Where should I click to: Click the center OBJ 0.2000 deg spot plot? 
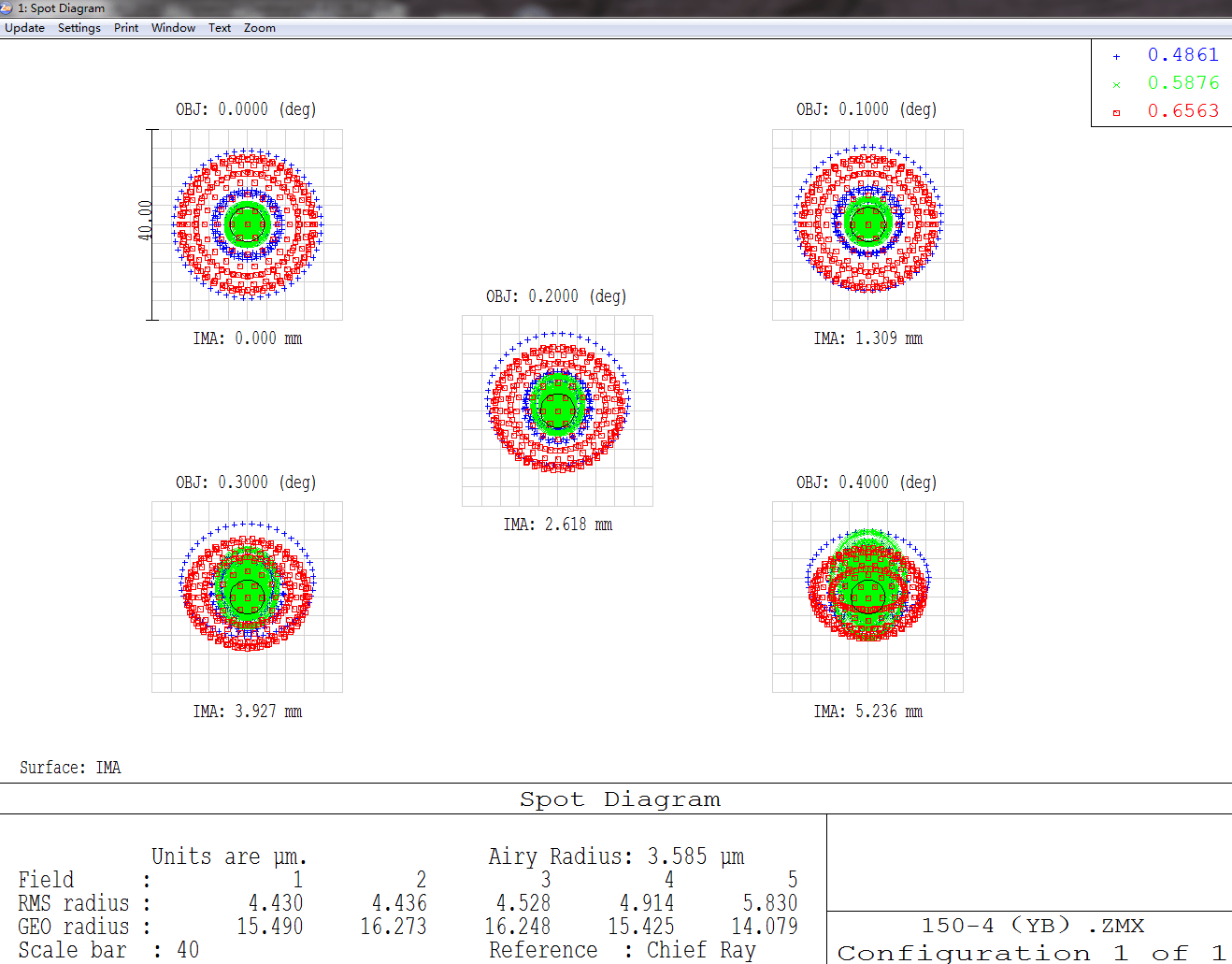pos(558,410)
